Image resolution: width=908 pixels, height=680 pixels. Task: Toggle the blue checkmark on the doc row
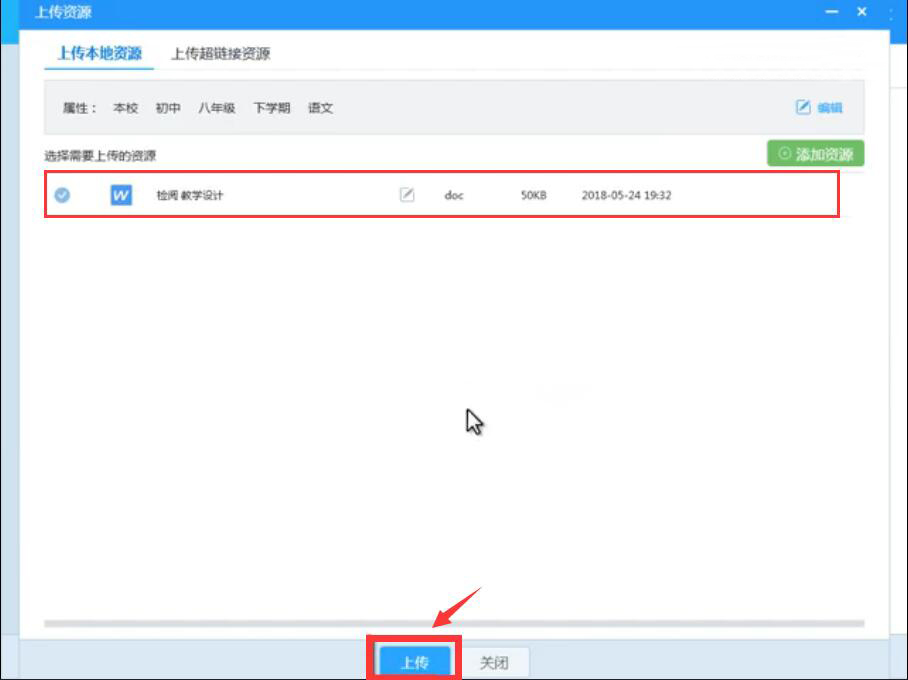coord(62,195)
